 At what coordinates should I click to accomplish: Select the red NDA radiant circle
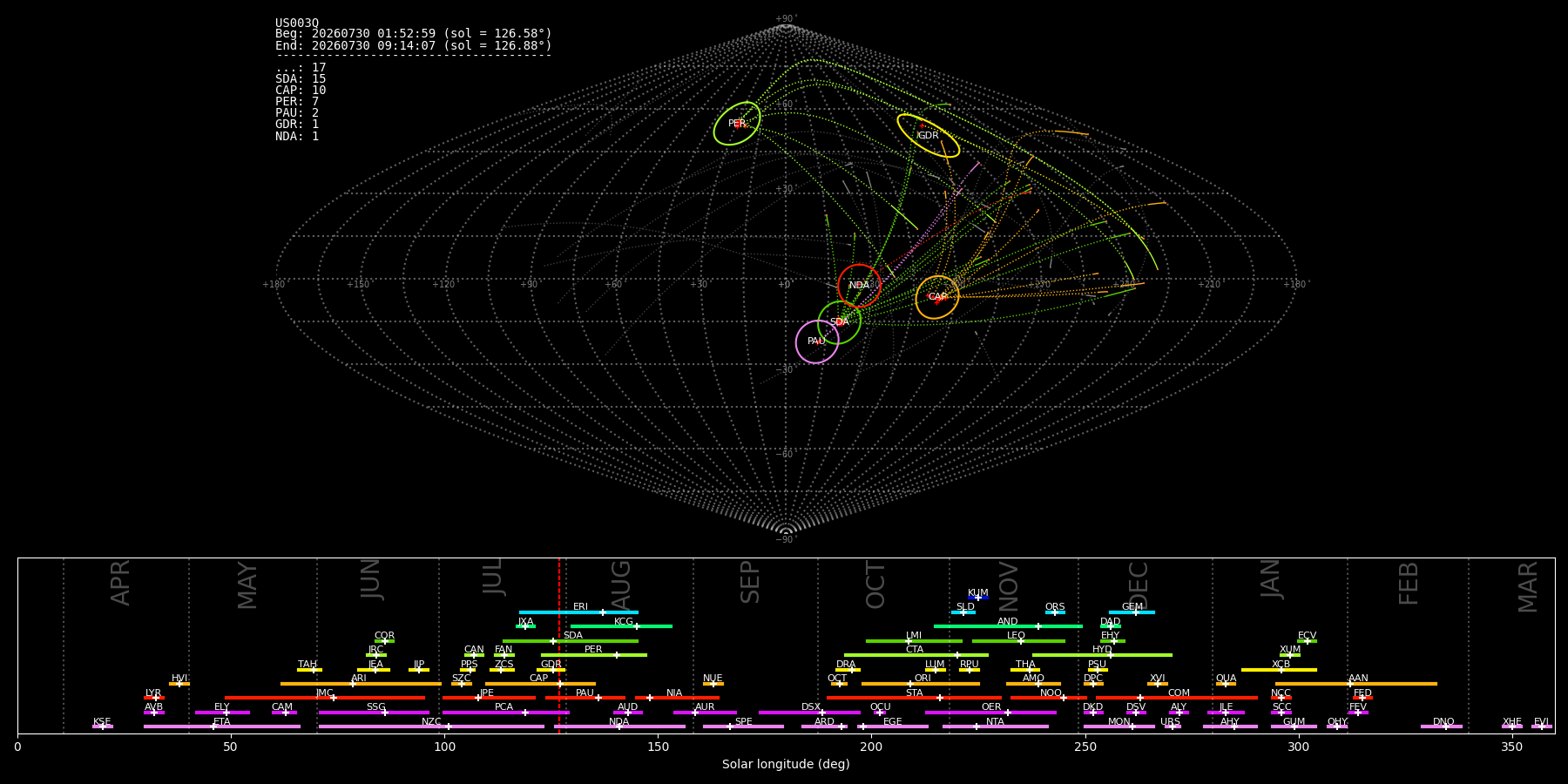click(x=859, y=286)
